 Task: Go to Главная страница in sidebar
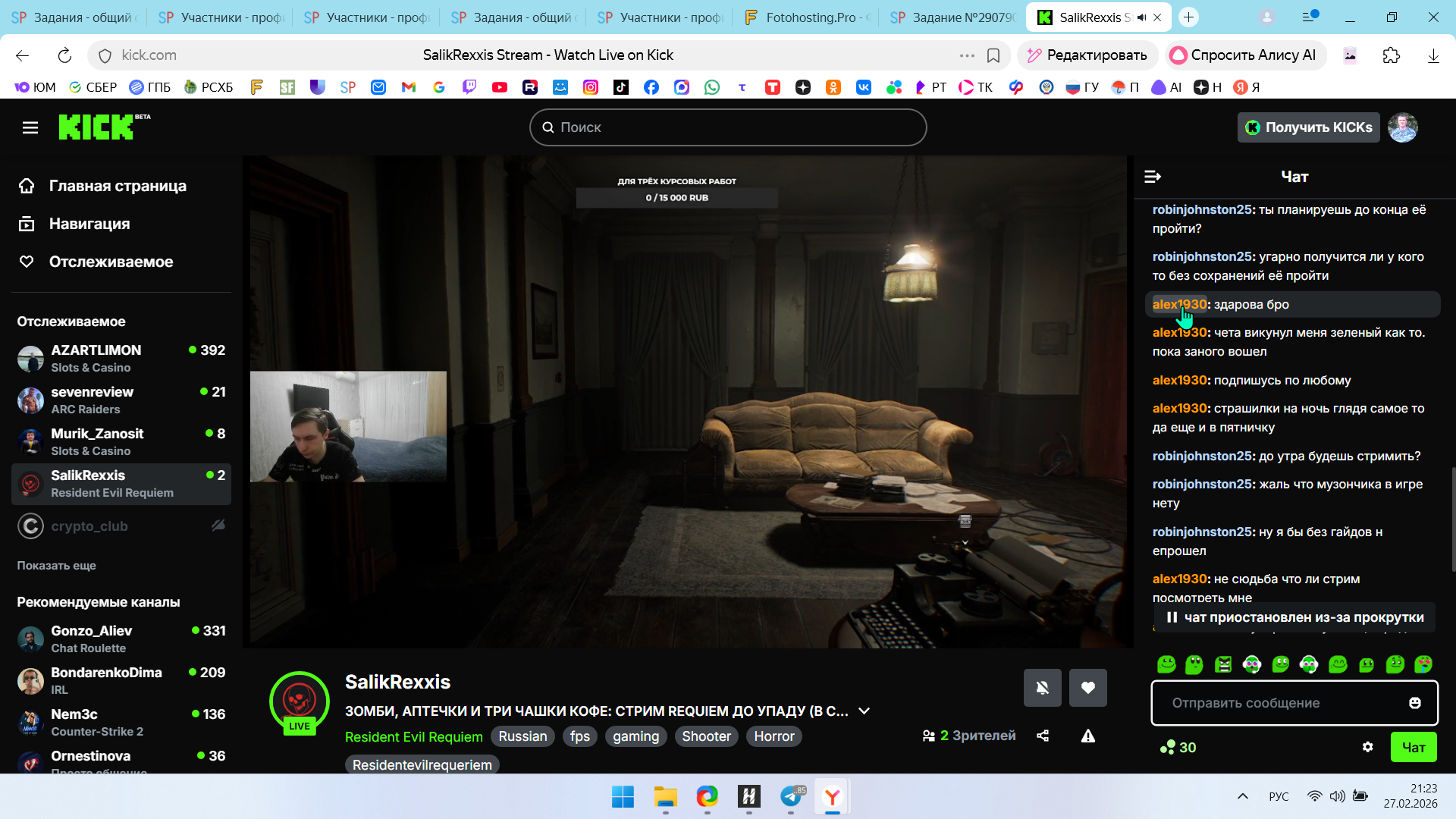[x=118, y=186]
